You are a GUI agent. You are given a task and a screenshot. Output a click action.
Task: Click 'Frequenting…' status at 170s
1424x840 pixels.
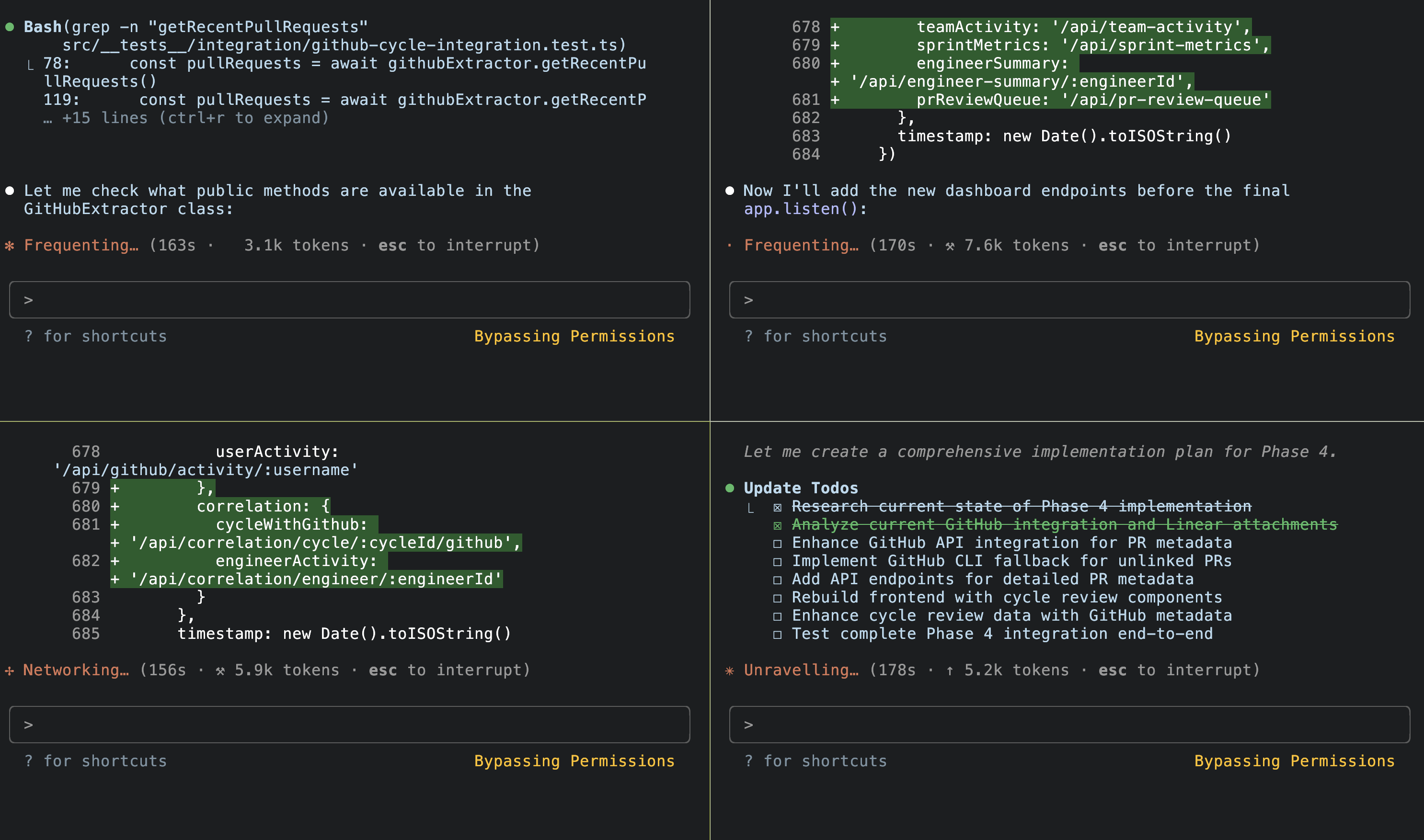(x=801, y=246)
